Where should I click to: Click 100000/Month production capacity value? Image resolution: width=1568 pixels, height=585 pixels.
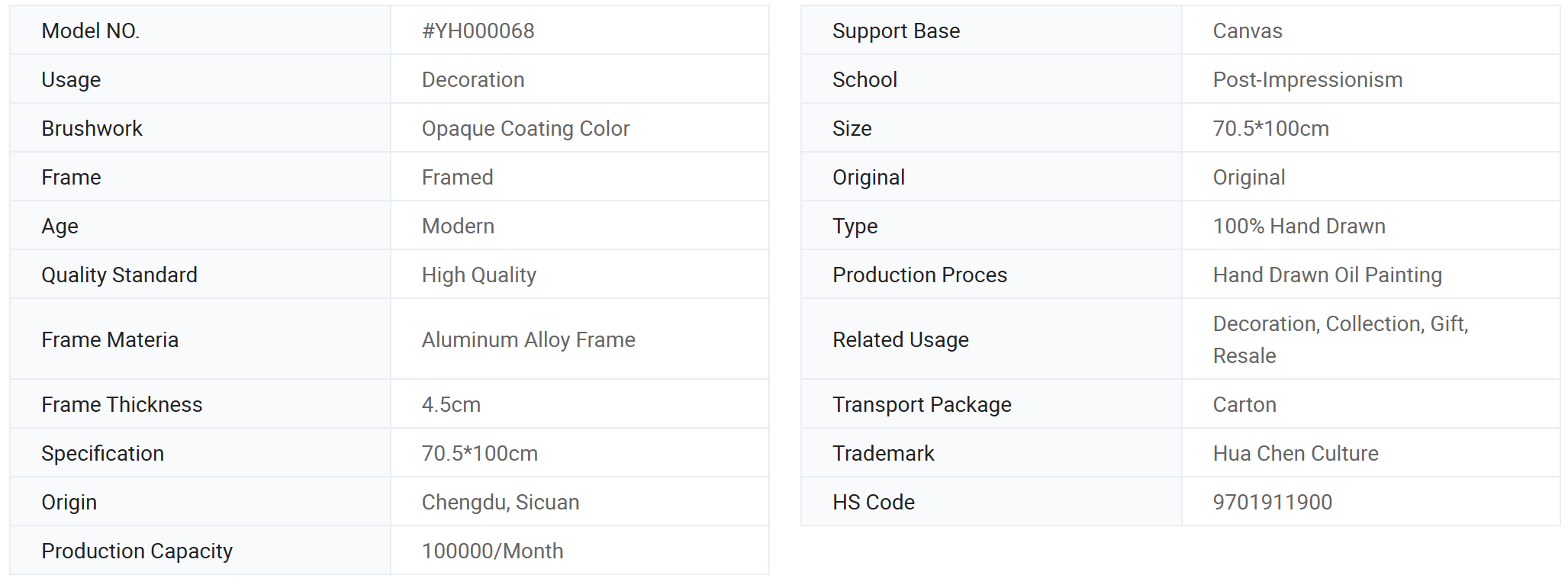tap(492, 551)
